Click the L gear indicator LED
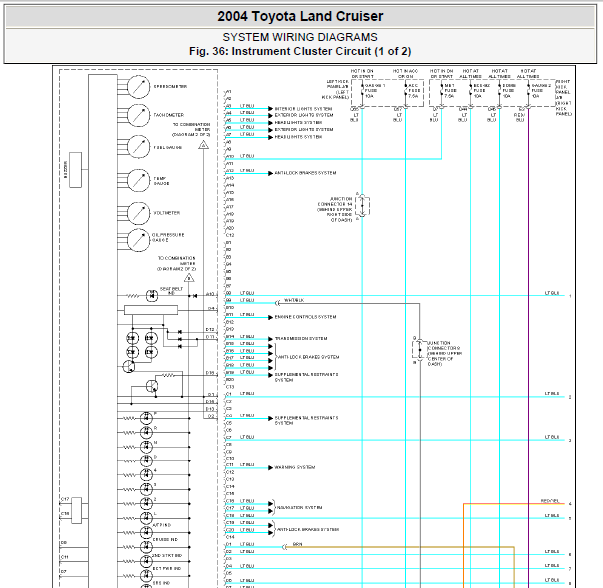The height and width of the screenshot is (588, 603). coord(146,518)
